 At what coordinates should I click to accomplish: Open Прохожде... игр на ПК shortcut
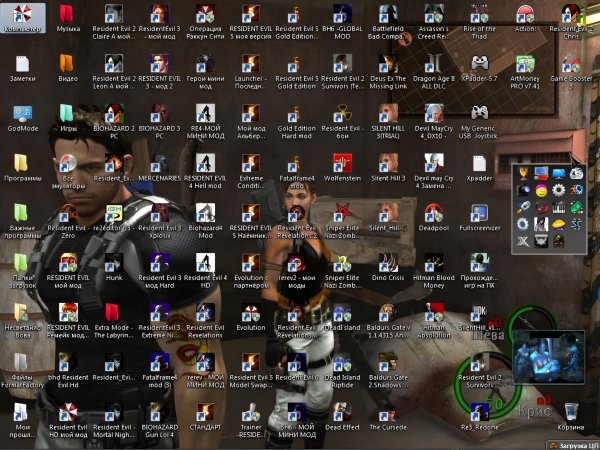[479, 271]
